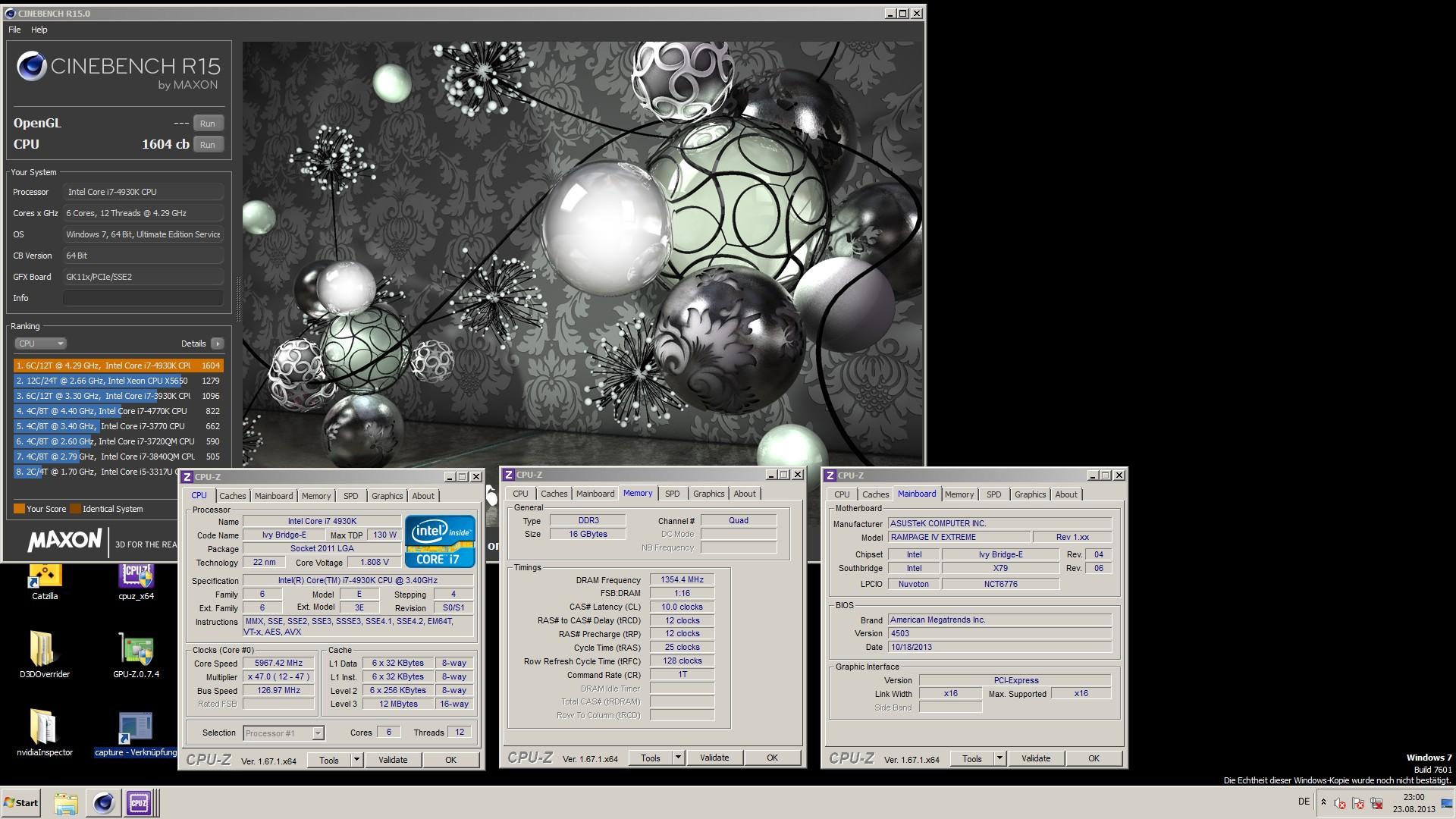
Task: Click the DE language indicator
Action: pyautogui.click(x=1304, y=802)
